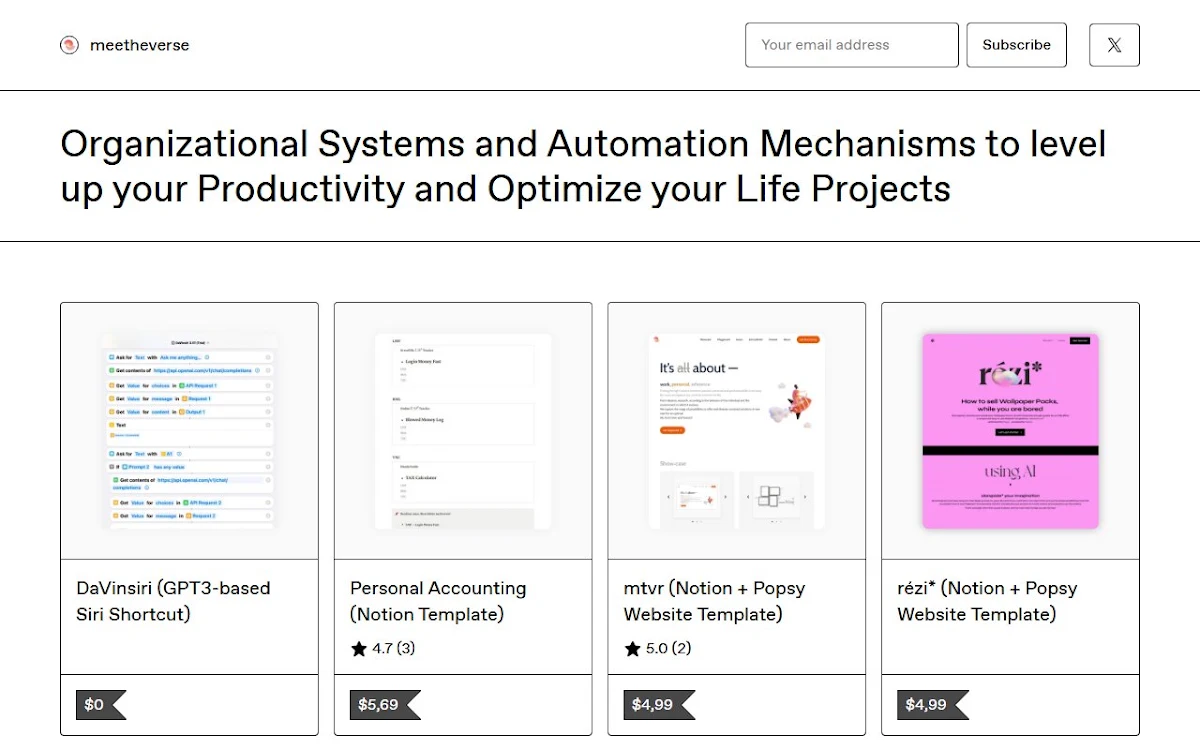Open Personal Accounting Notion Template preview image
This screenshot has width=1200, height=750.
[x=463, y=431]
